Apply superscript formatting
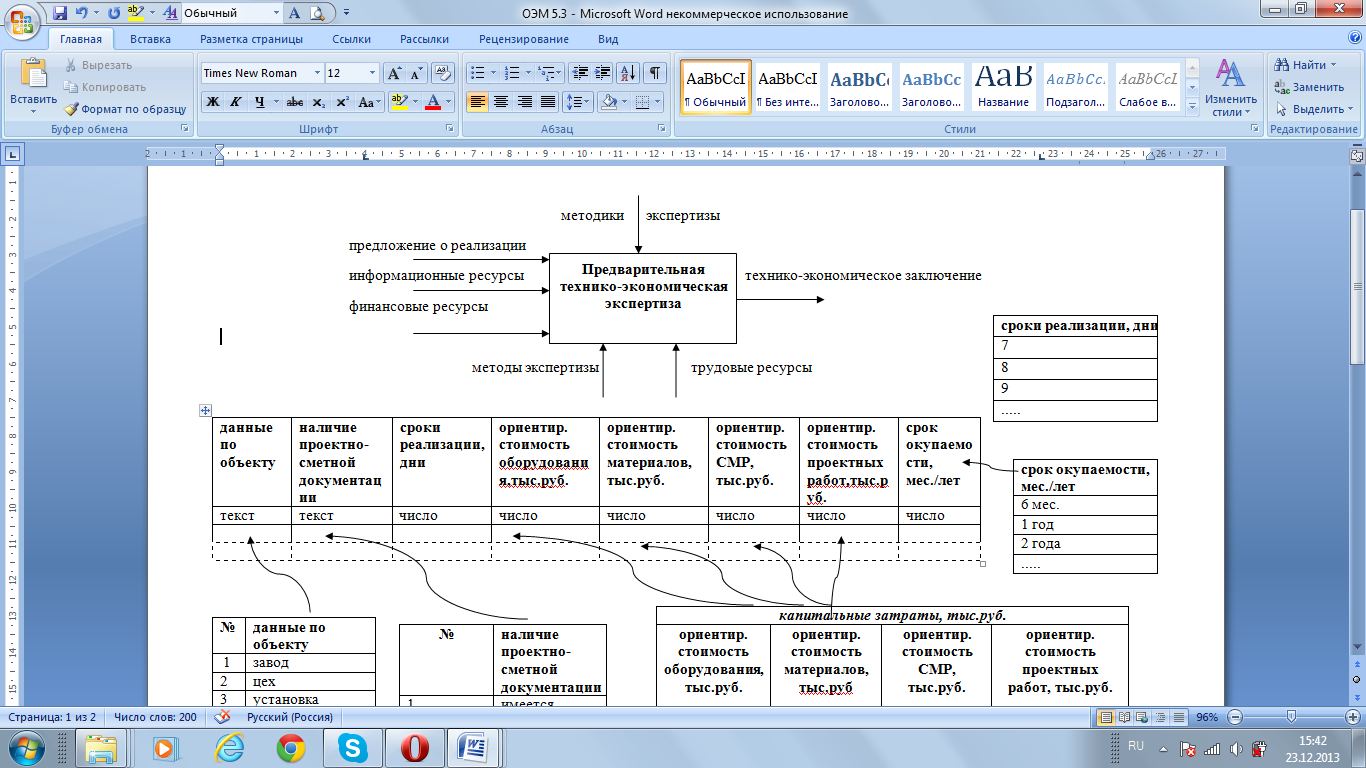This screenshot has width=1366, height=768. 342,102
